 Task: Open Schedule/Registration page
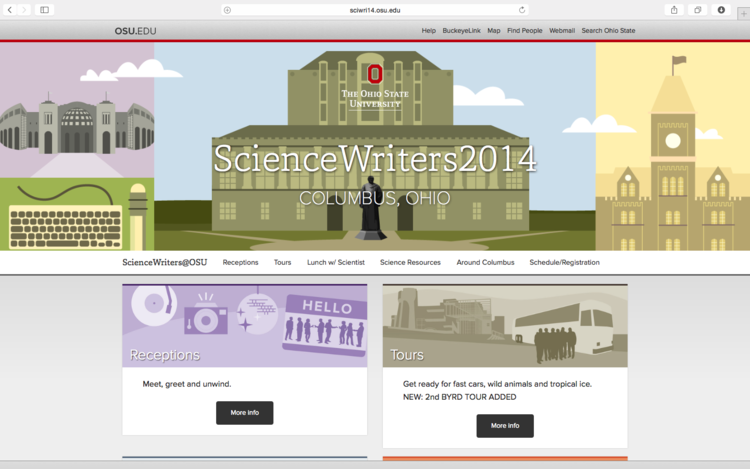[x=564, y=262]
